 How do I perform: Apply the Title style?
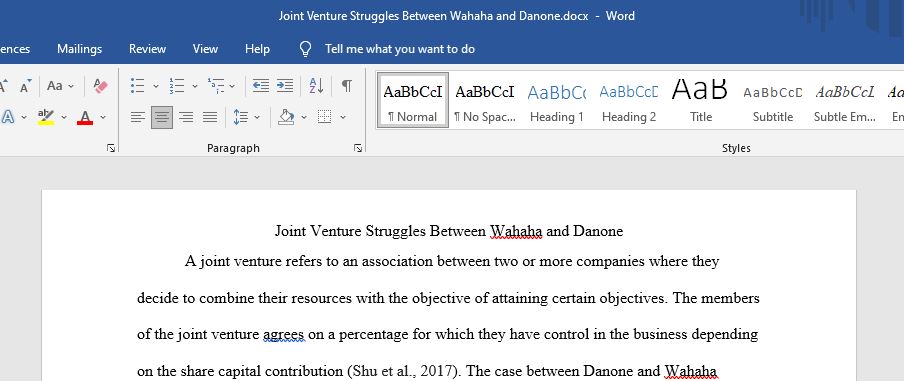[x=701, y=99]
